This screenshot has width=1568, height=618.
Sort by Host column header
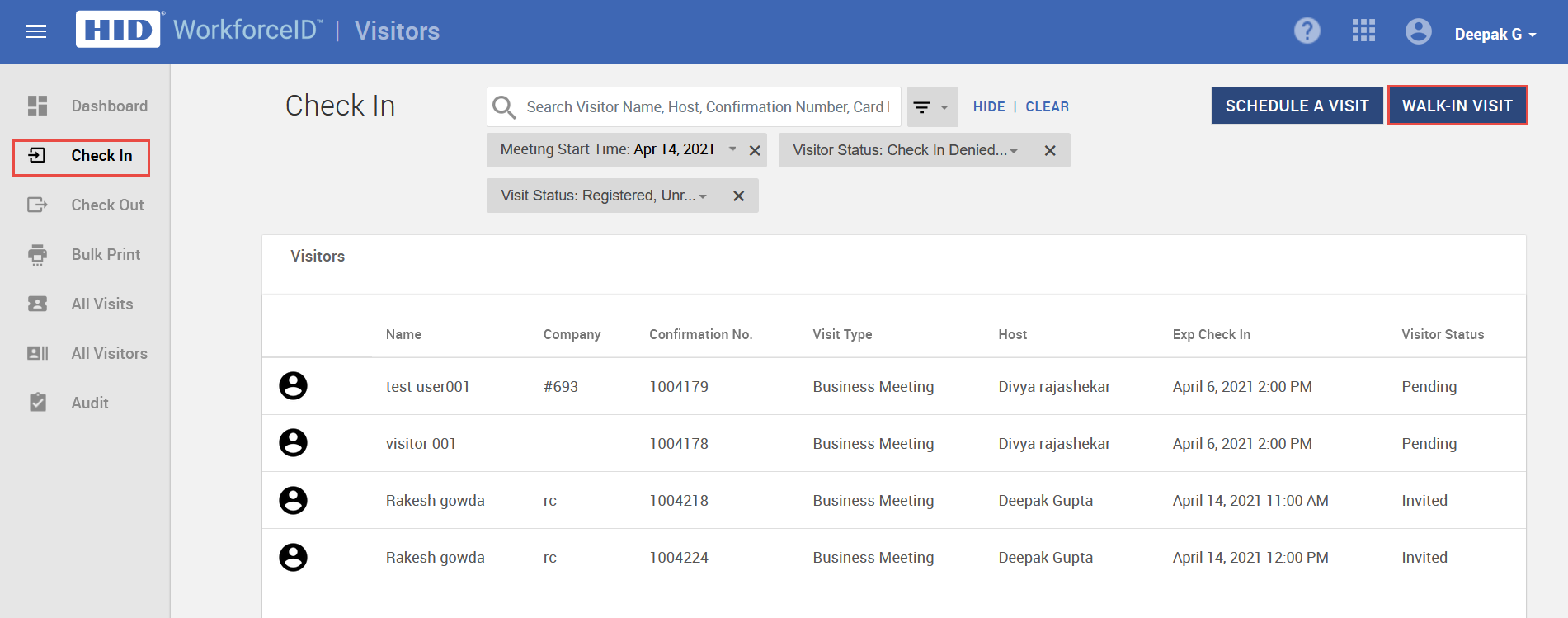coord(1012,334)
